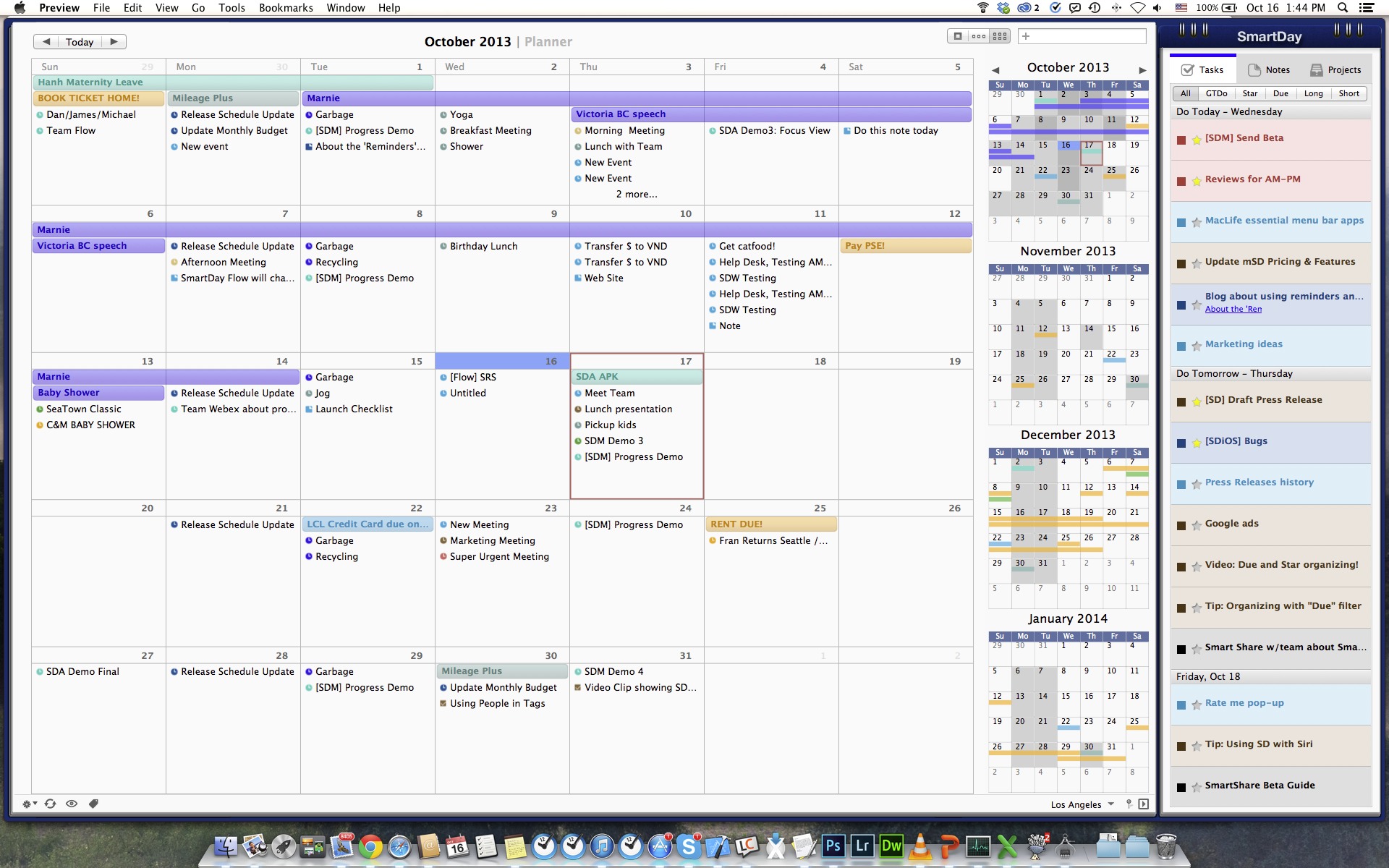
Task: Click the tag icon in the bottom toolbar
Action: coord(93,804)
